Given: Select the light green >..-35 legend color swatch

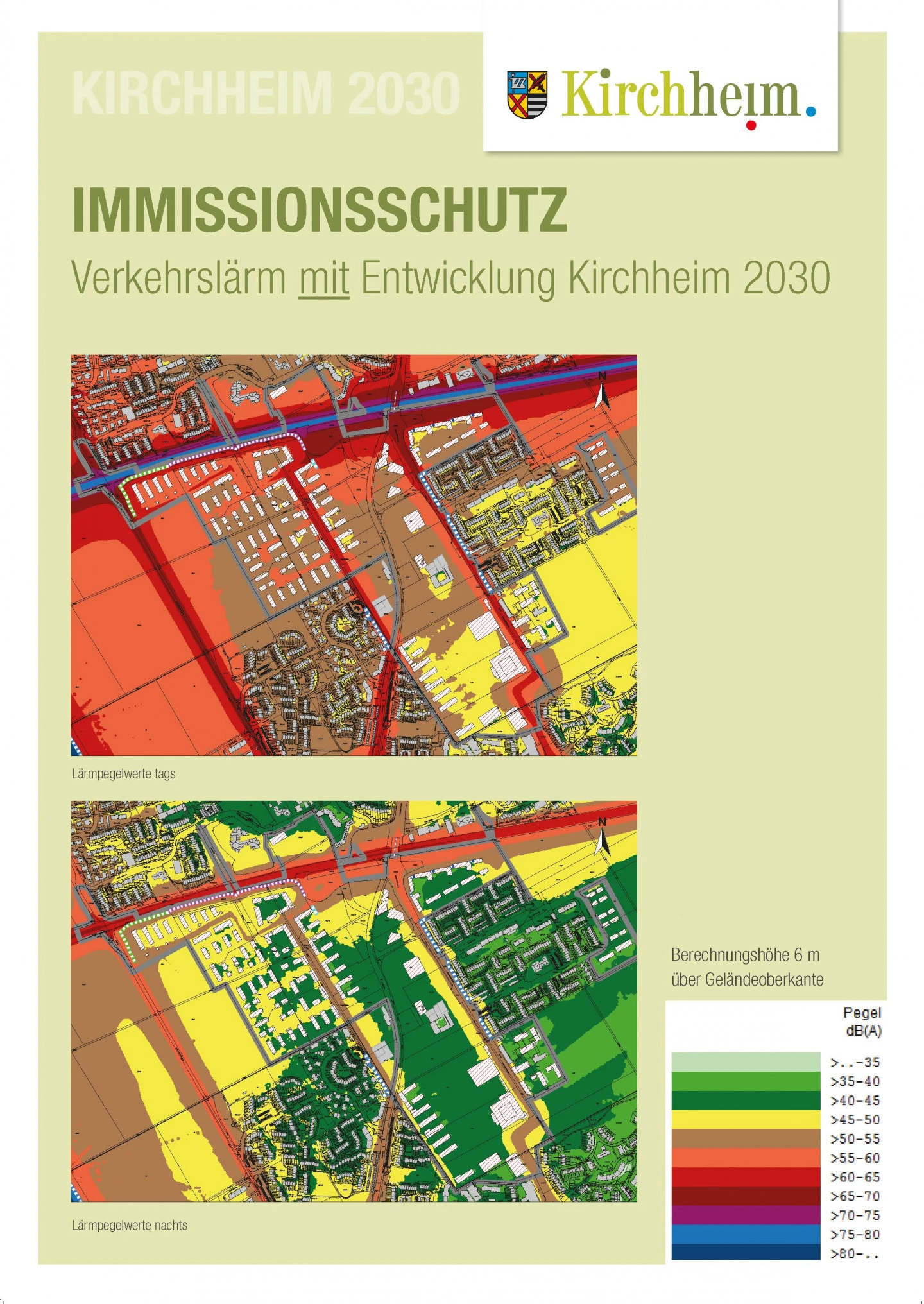Looking at the screenshot, I should point(746,1062).
